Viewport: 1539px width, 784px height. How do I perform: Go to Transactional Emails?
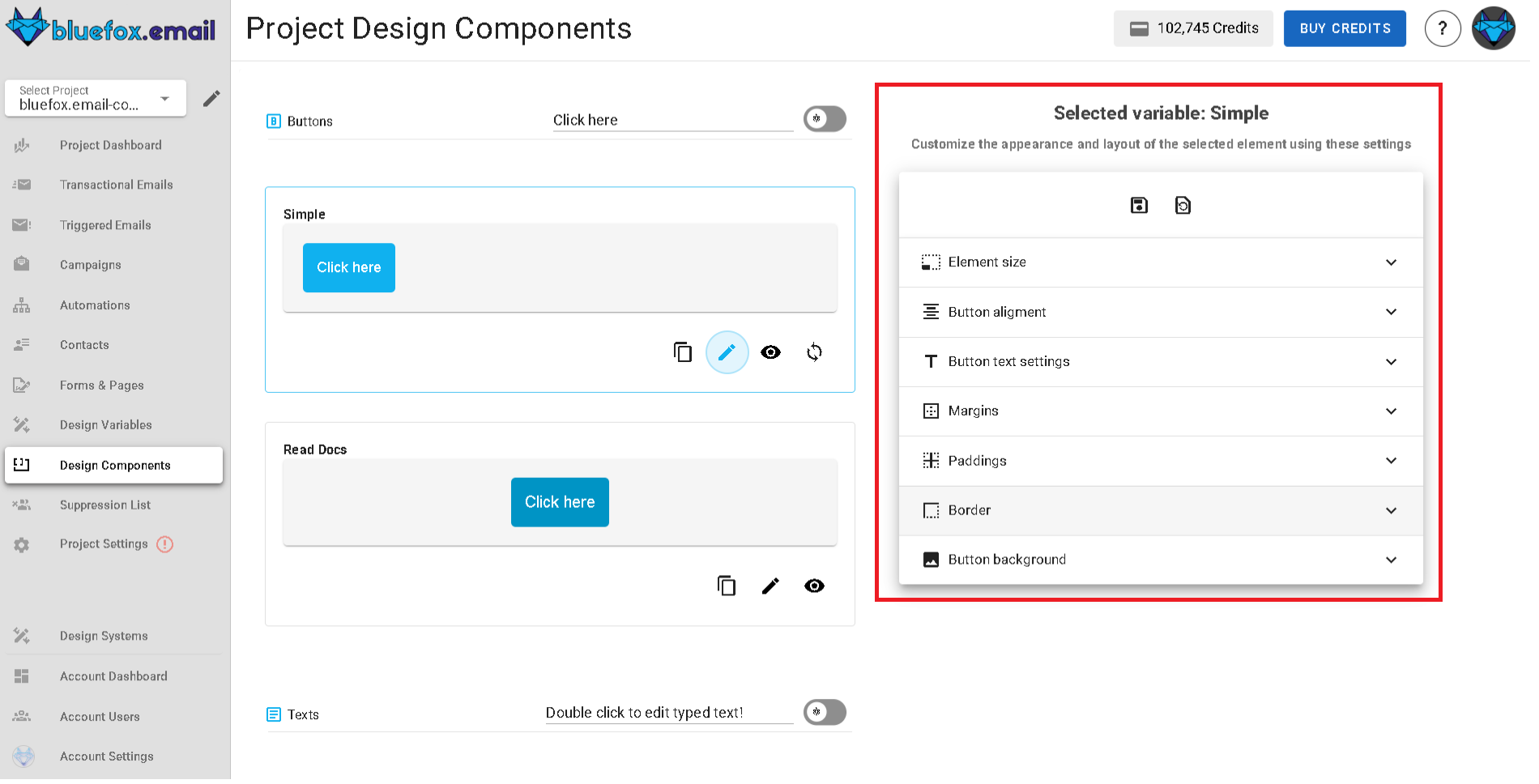[x=117, y=185]
